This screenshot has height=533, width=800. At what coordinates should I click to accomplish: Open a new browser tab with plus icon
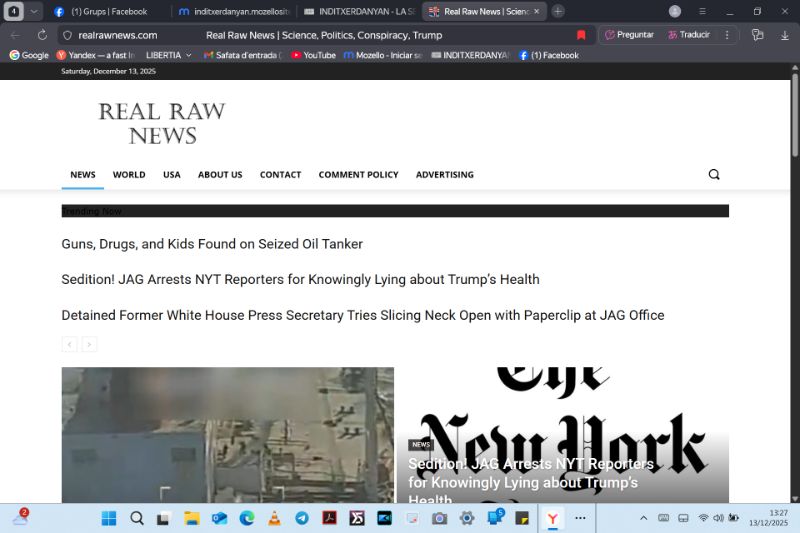tap(558, 11)
